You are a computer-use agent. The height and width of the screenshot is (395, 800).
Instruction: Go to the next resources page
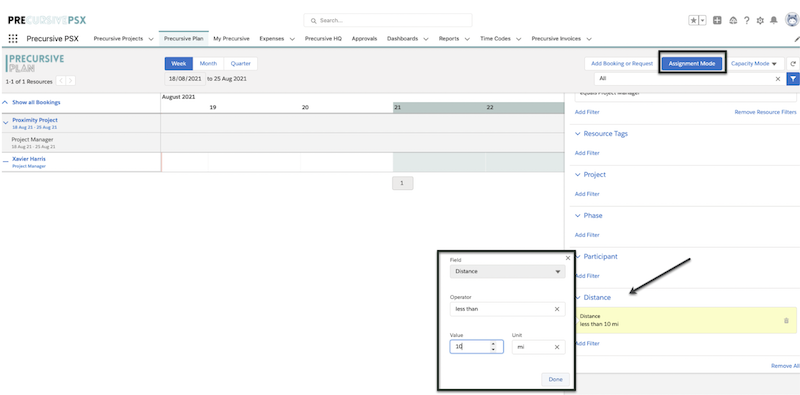click(70, 81)
